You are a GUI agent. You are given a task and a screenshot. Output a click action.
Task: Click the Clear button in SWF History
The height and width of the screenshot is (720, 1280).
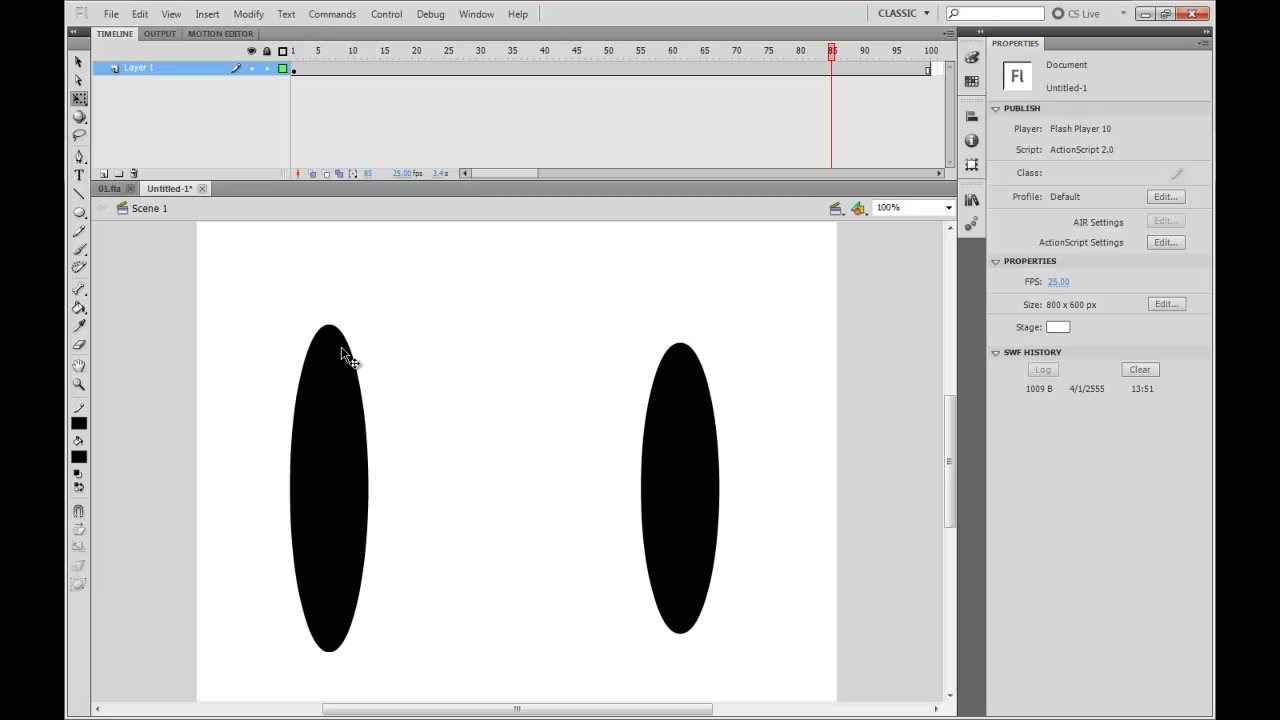[1140, 370]
